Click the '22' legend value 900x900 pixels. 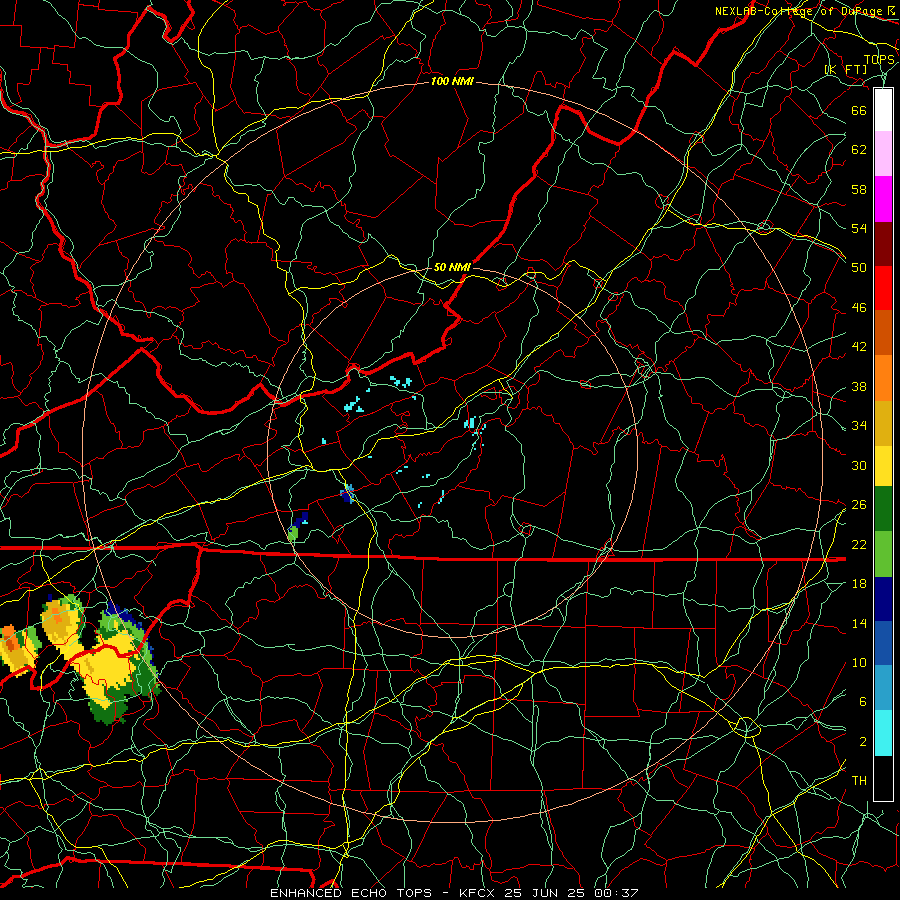click(x=859, y=545)
